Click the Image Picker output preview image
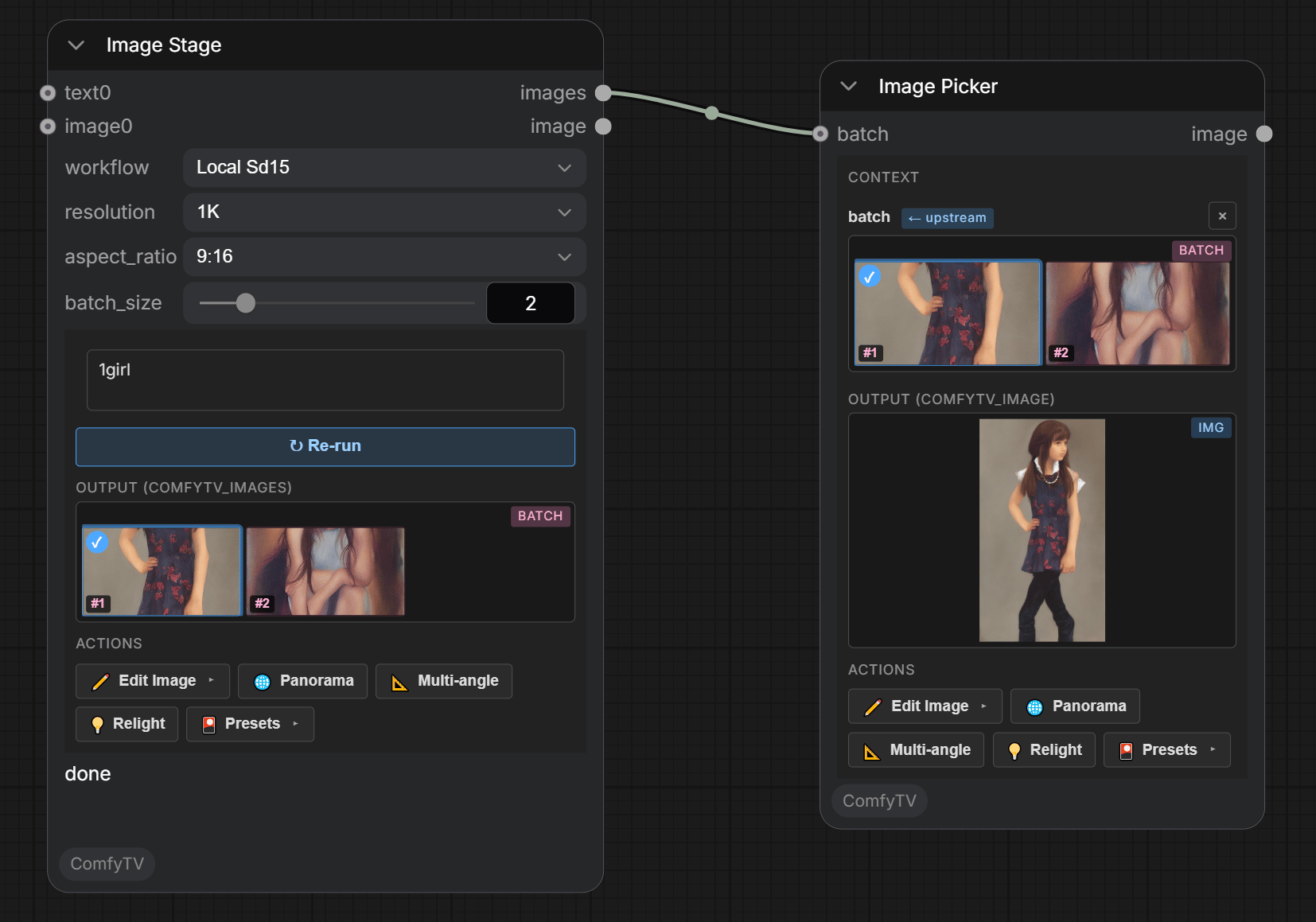Viewport: 1316px width, 922px height. pos(1042,530)
